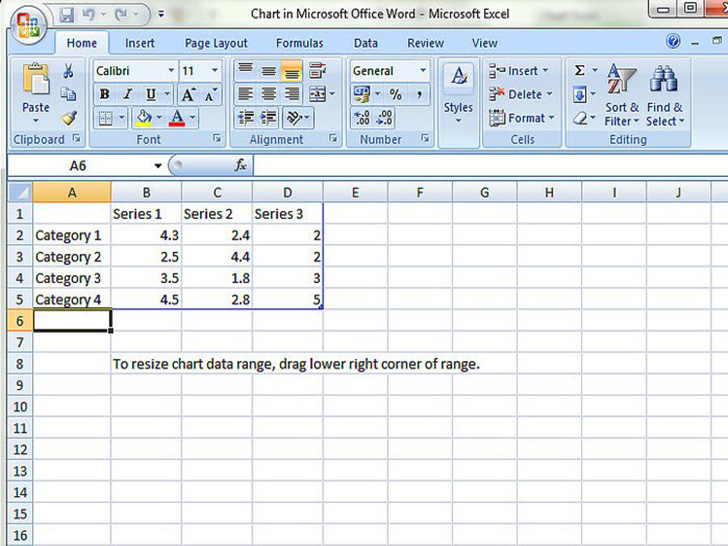Open Sort & Filter menu
The height and width of the screenshot is (546, 728).
(x=622, y=96)
